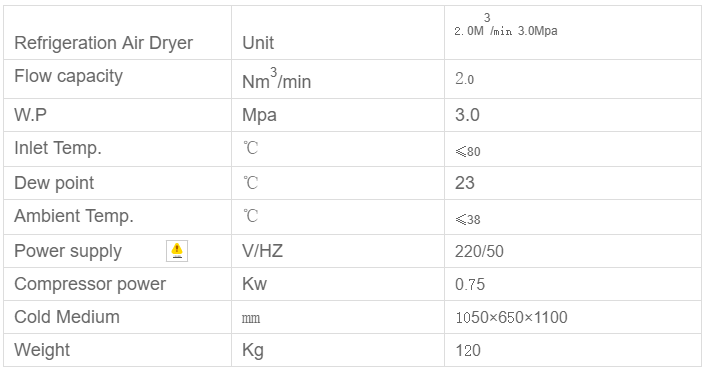Click the dew point value 23
705x368 pixels.
[x=464, y=183]
